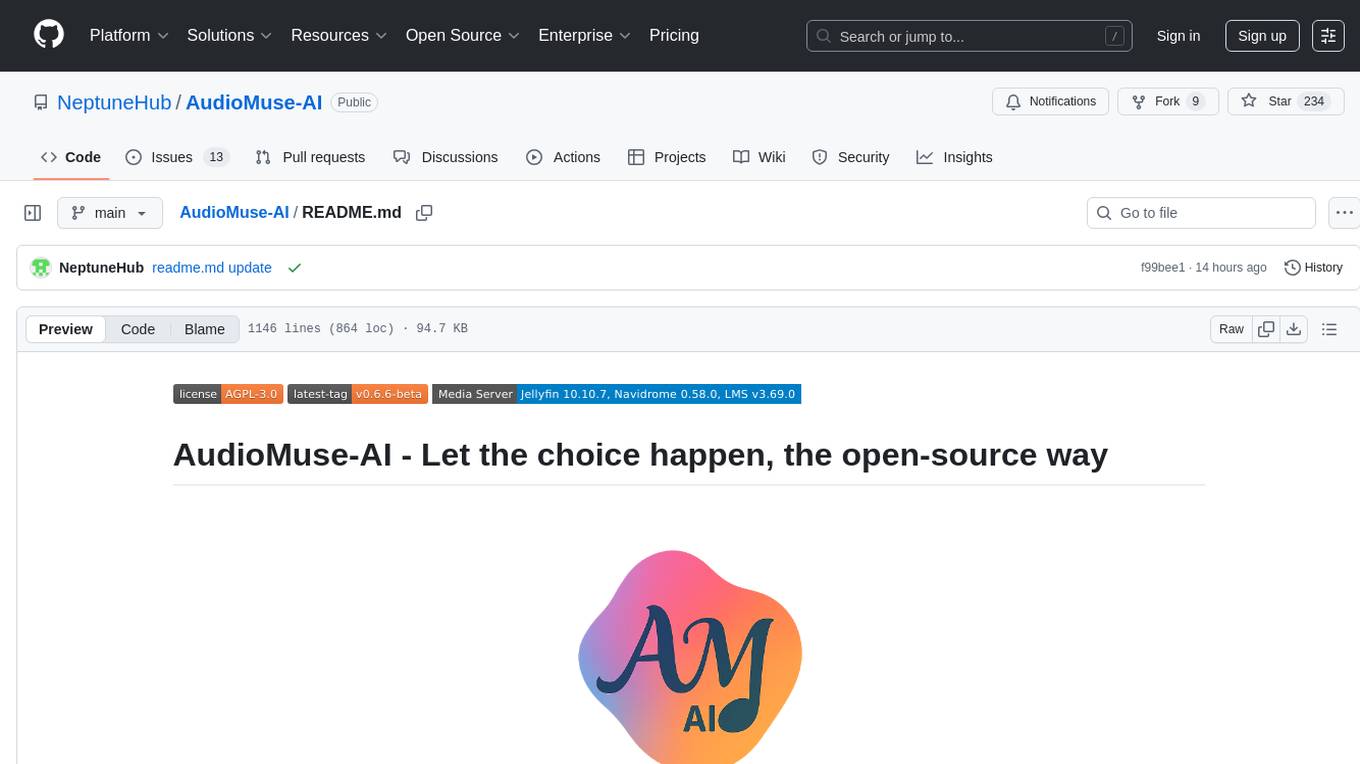Click the AudioMuse-AI README heading

point(640,455)
